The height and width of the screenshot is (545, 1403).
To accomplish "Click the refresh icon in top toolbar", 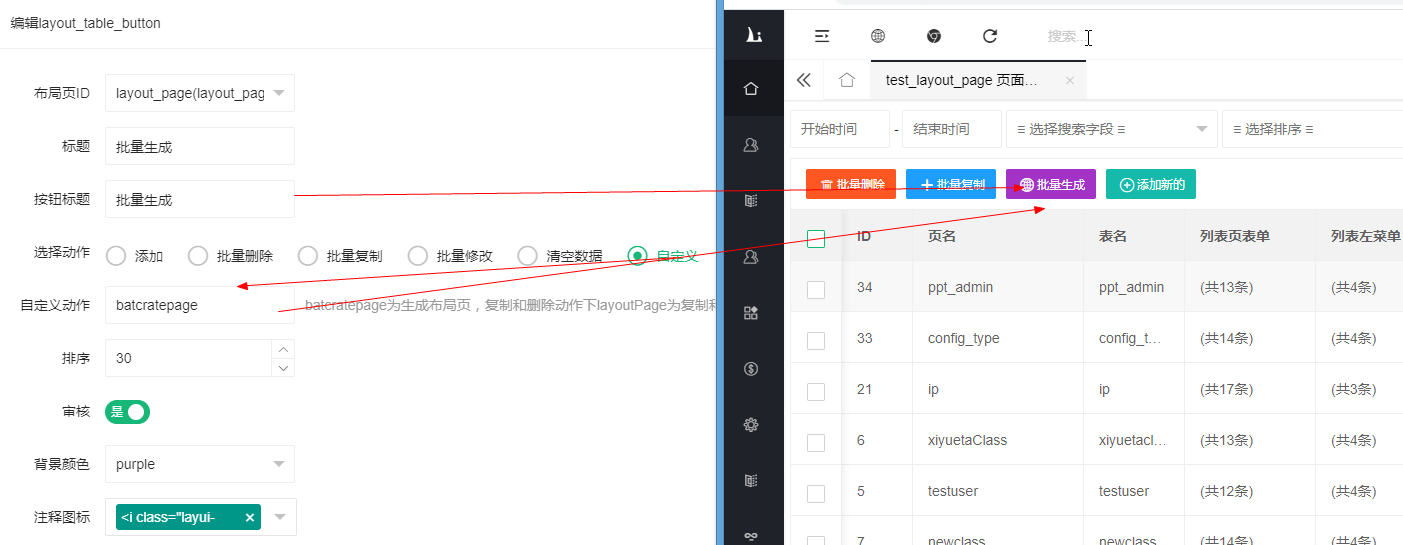I will pos(990,36).
